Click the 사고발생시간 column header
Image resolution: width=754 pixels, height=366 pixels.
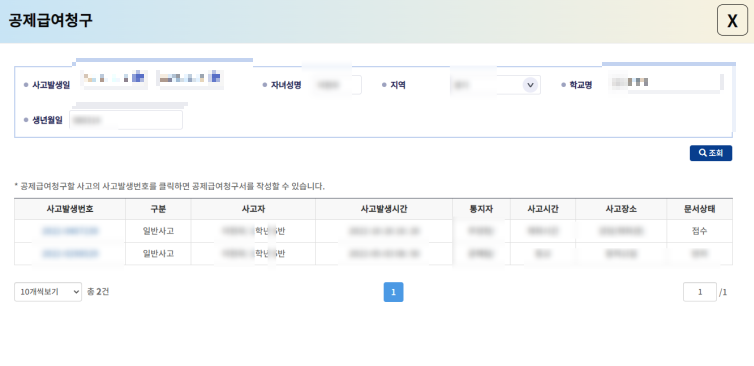pos(384,209)
